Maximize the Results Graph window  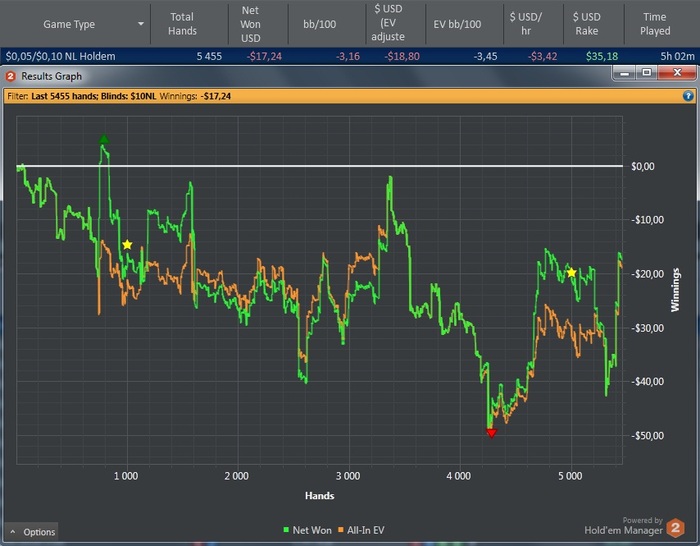click(646, 72)
